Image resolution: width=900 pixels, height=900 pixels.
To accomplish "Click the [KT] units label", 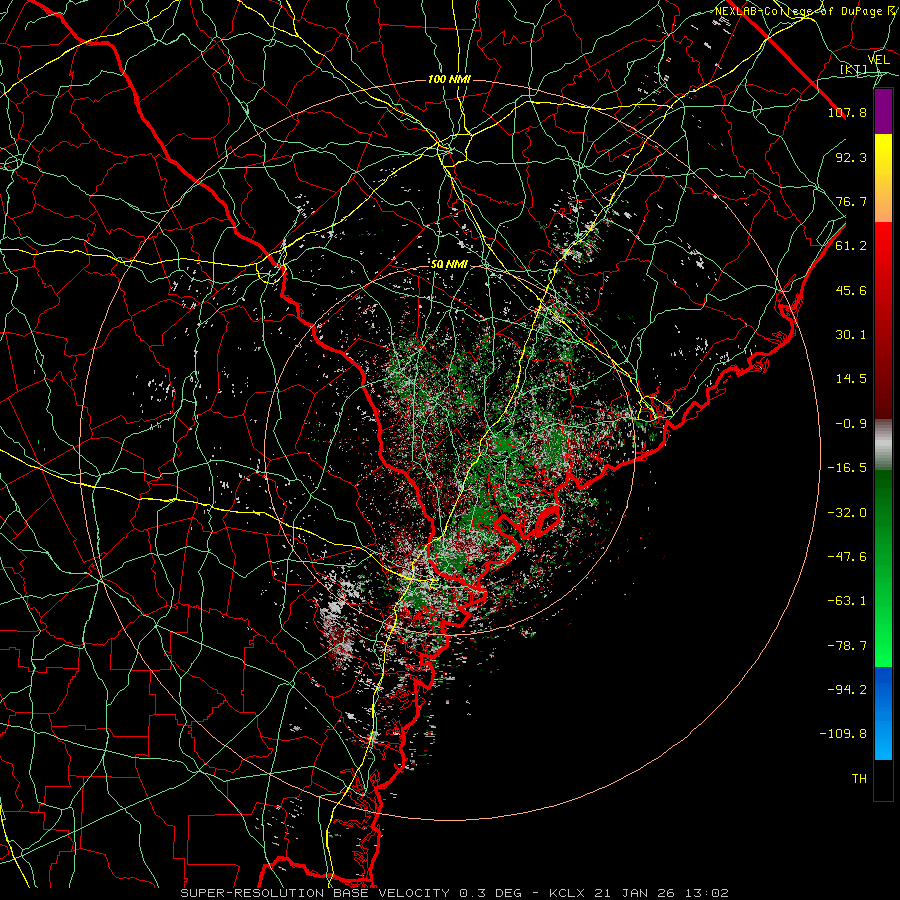I will coord(854,69).
